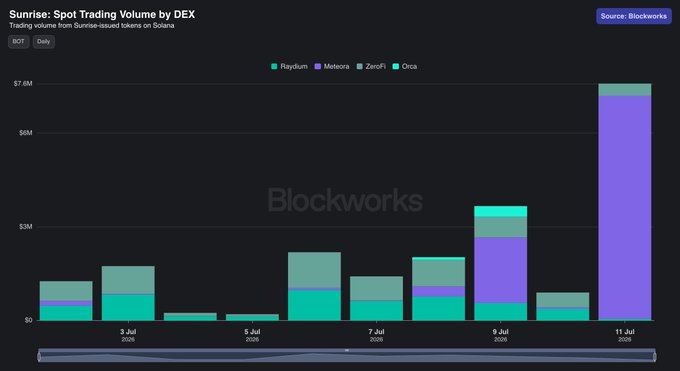This screenshot has width=680, height=371.
Task: Click the $7.6M y-axis label
Action: pos(23,83)
